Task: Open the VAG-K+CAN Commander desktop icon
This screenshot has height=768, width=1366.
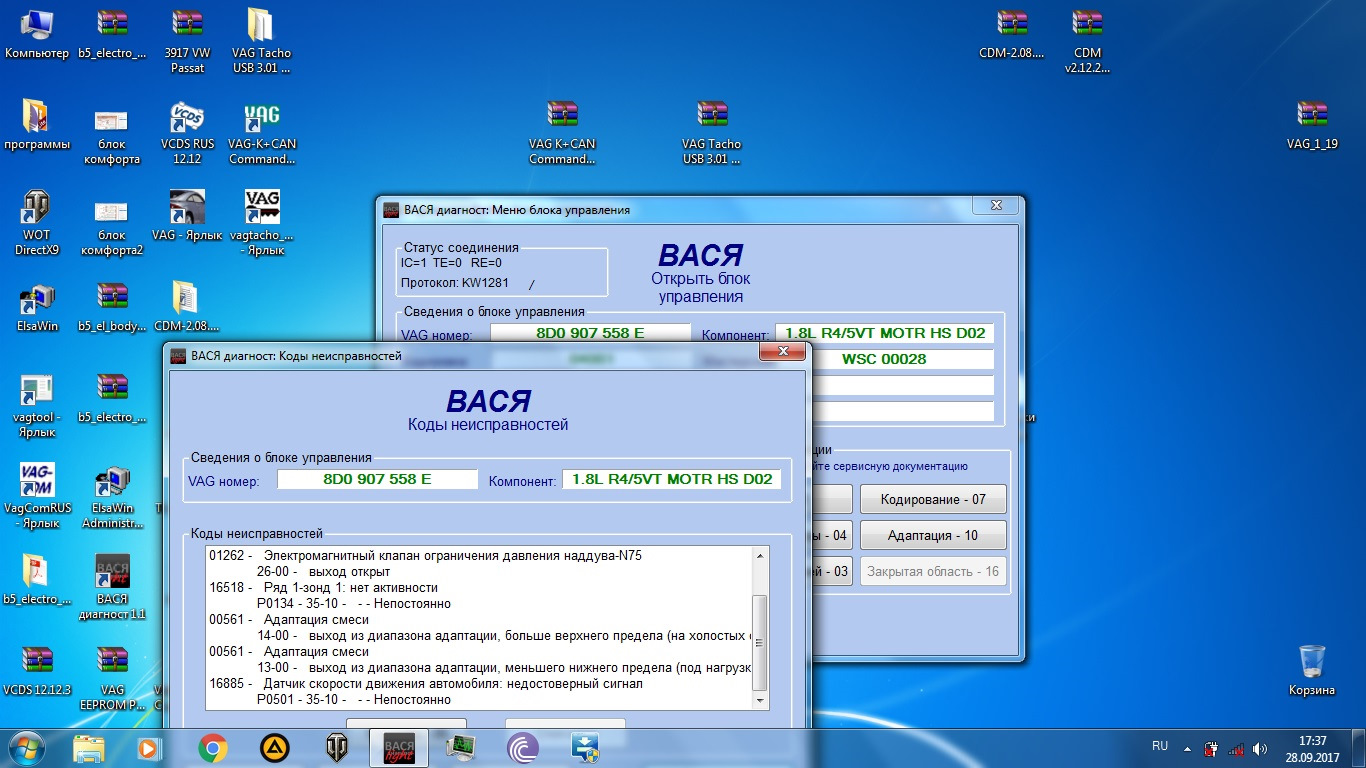Action: (x=262, y=121)
